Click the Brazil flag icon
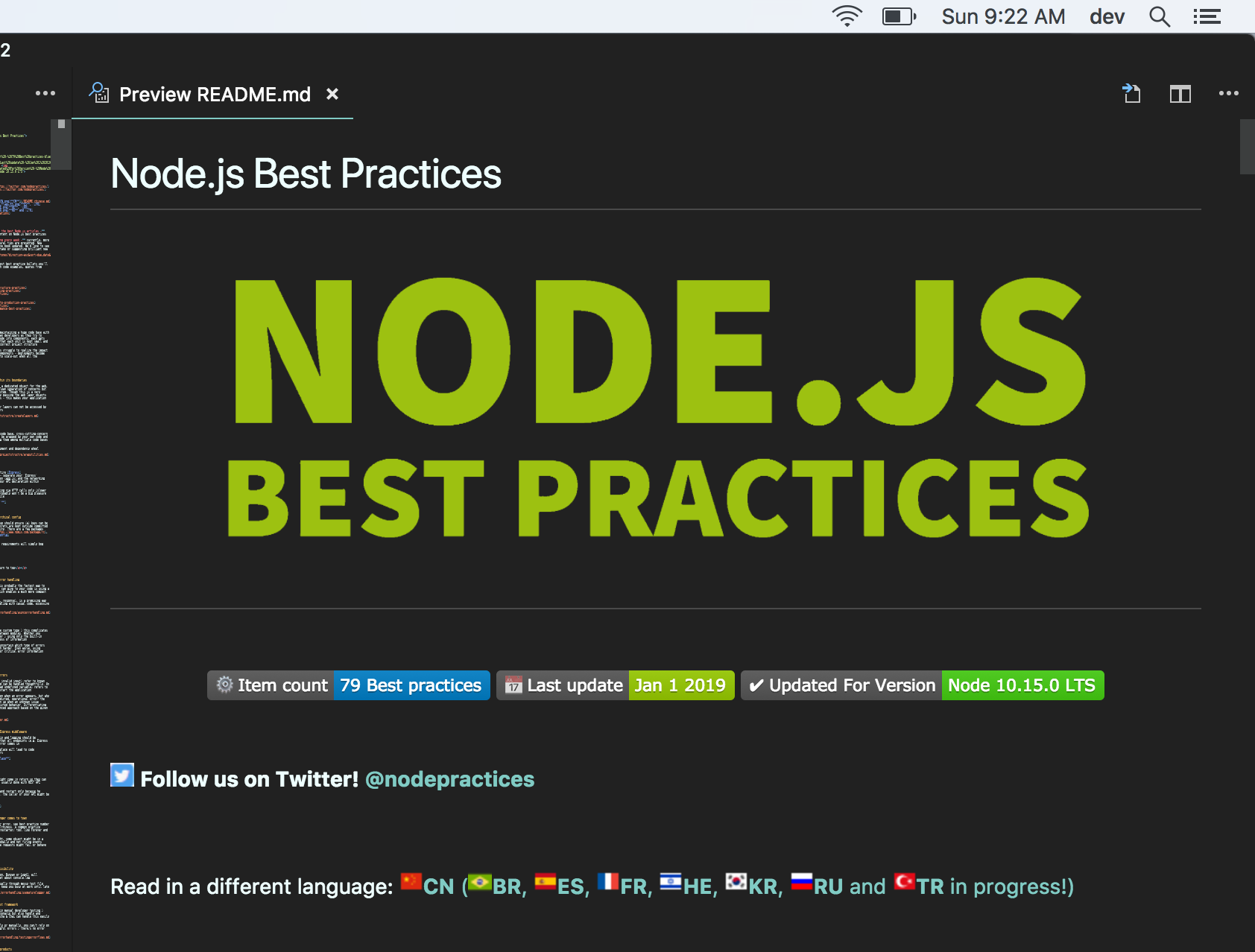Screen dimensions: 1255x952 (x=480, y=882)
